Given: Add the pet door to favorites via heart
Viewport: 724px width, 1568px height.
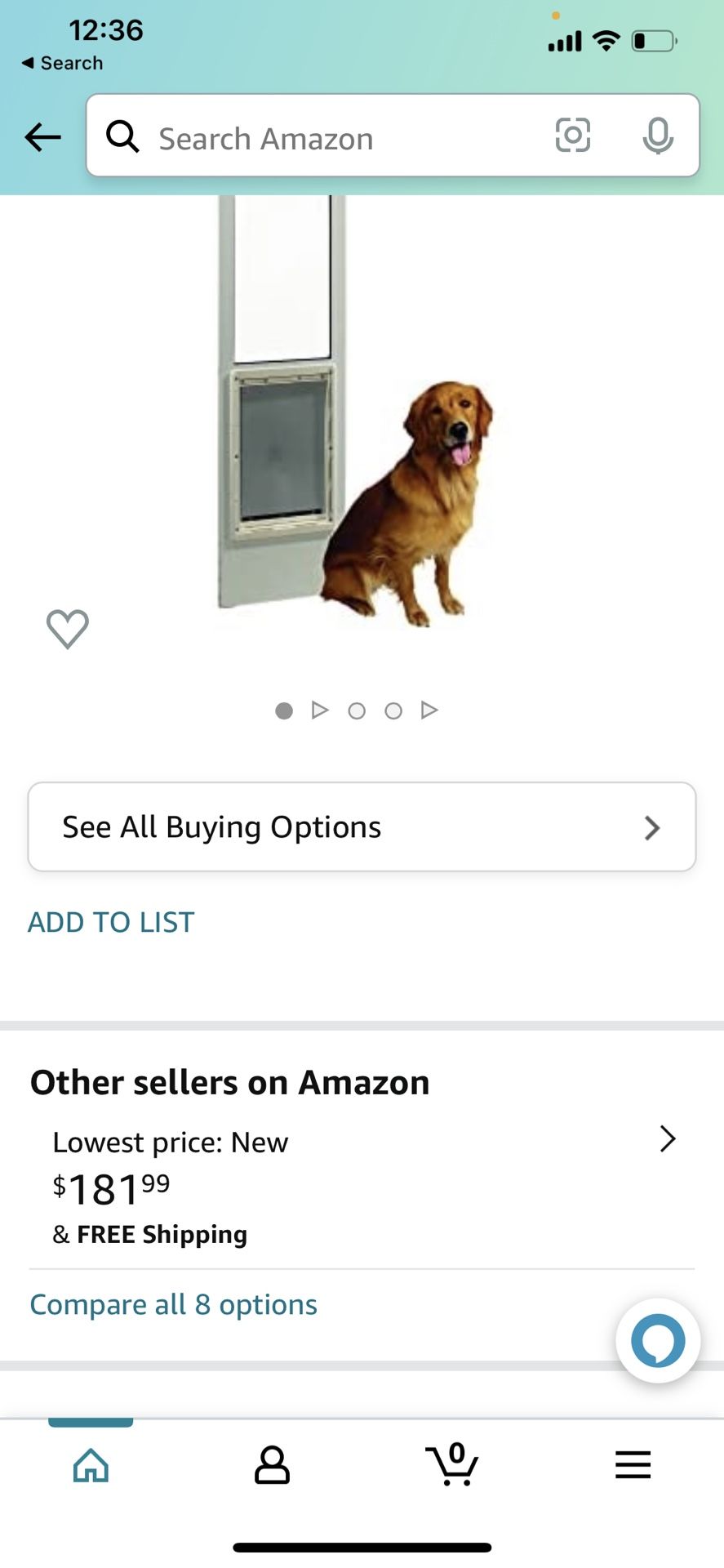Looking at the screenshot, I should 69,629.
